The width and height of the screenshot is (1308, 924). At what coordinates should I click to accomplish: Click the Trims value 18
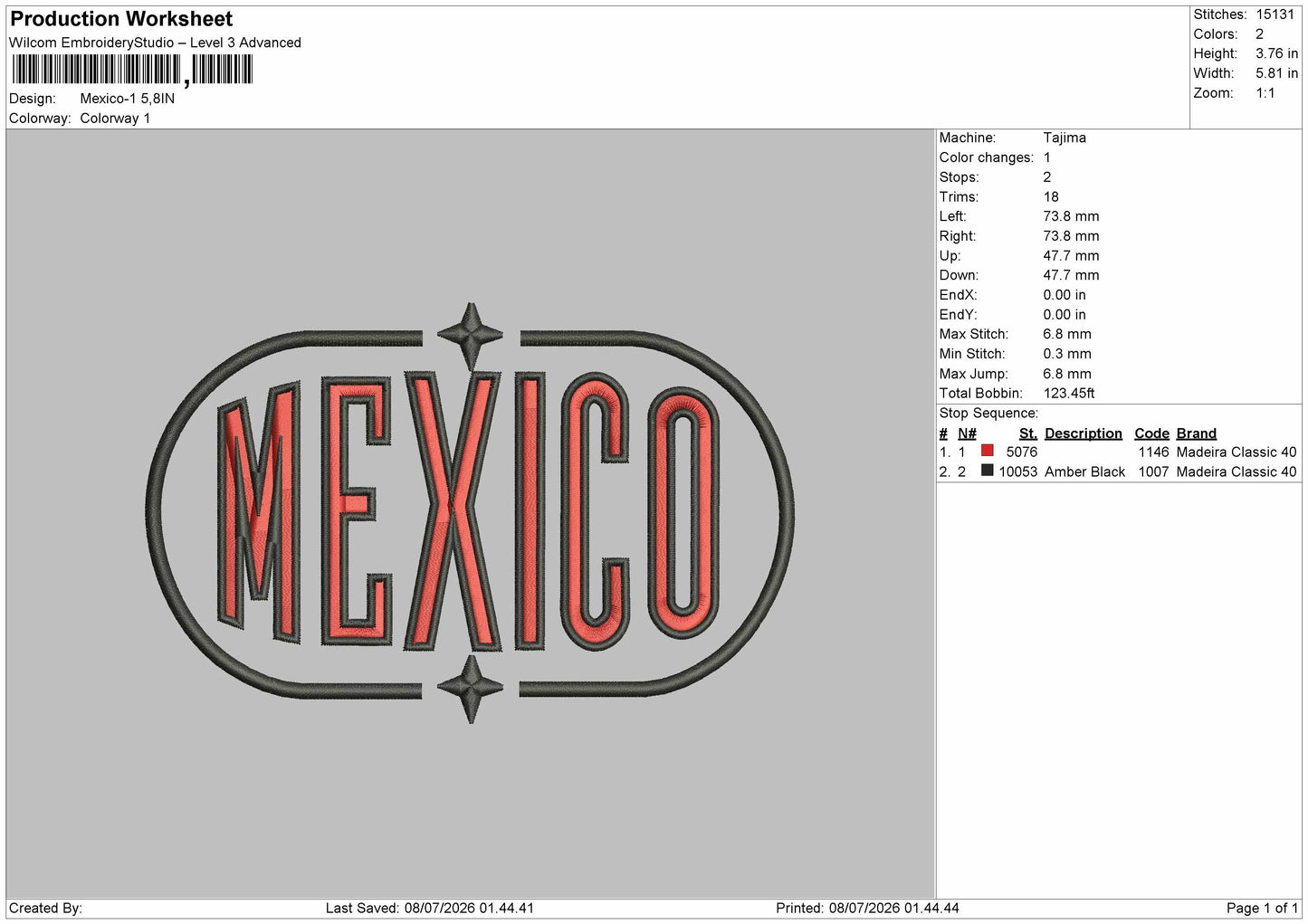1051,196
